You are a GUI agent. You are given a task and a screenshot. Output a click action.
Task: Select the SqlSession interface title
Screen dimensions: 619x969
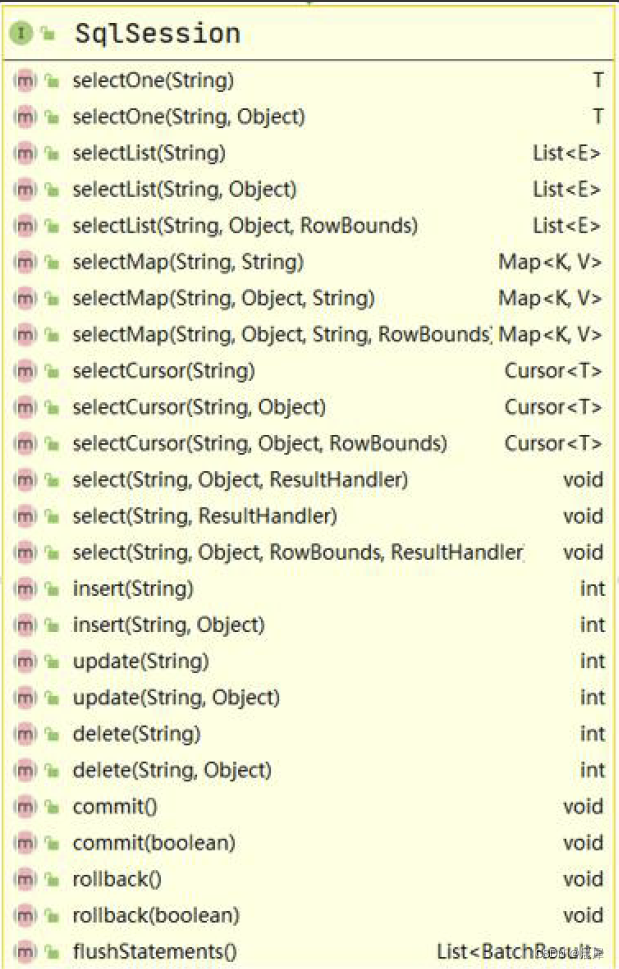tap(157, 34)
